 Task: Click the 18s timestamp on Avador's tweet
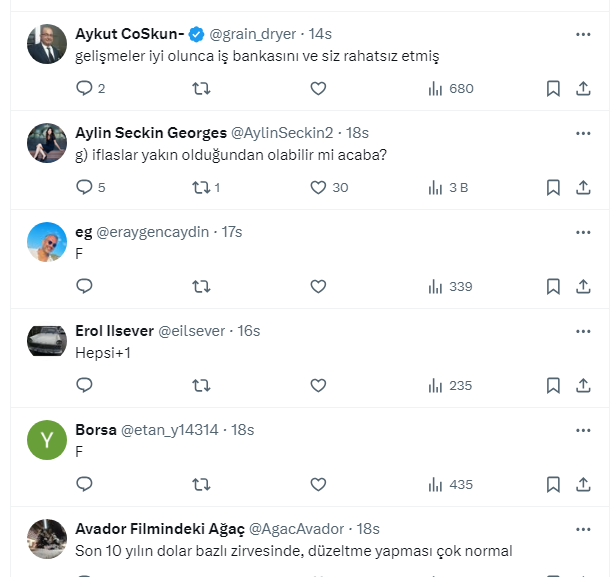tap(368, 529)
